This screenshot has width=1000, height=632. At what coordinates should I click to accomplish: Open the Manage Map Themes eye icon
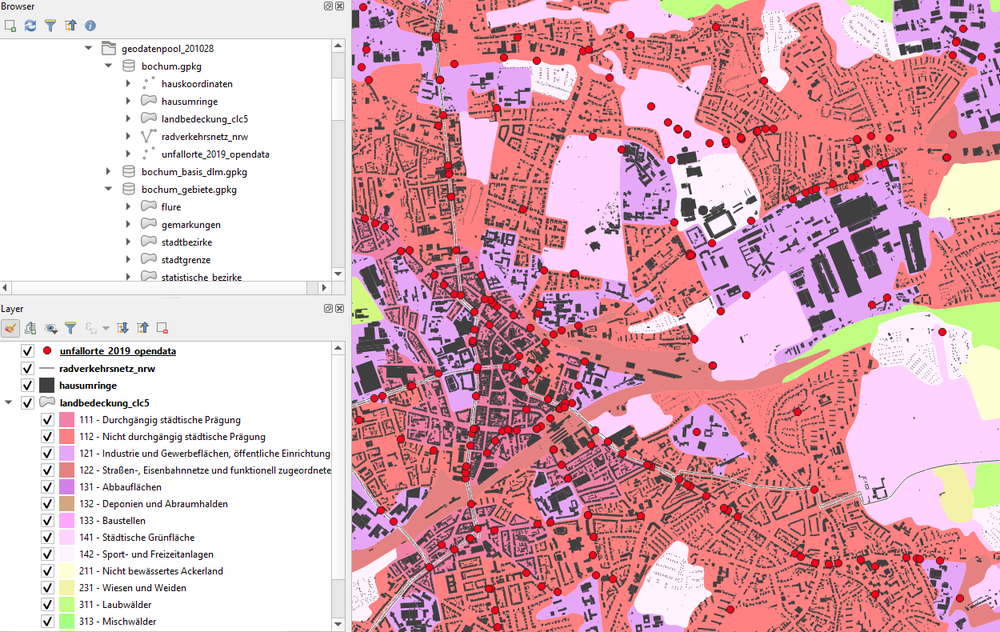pyautogui.click(x=49, y=327)
